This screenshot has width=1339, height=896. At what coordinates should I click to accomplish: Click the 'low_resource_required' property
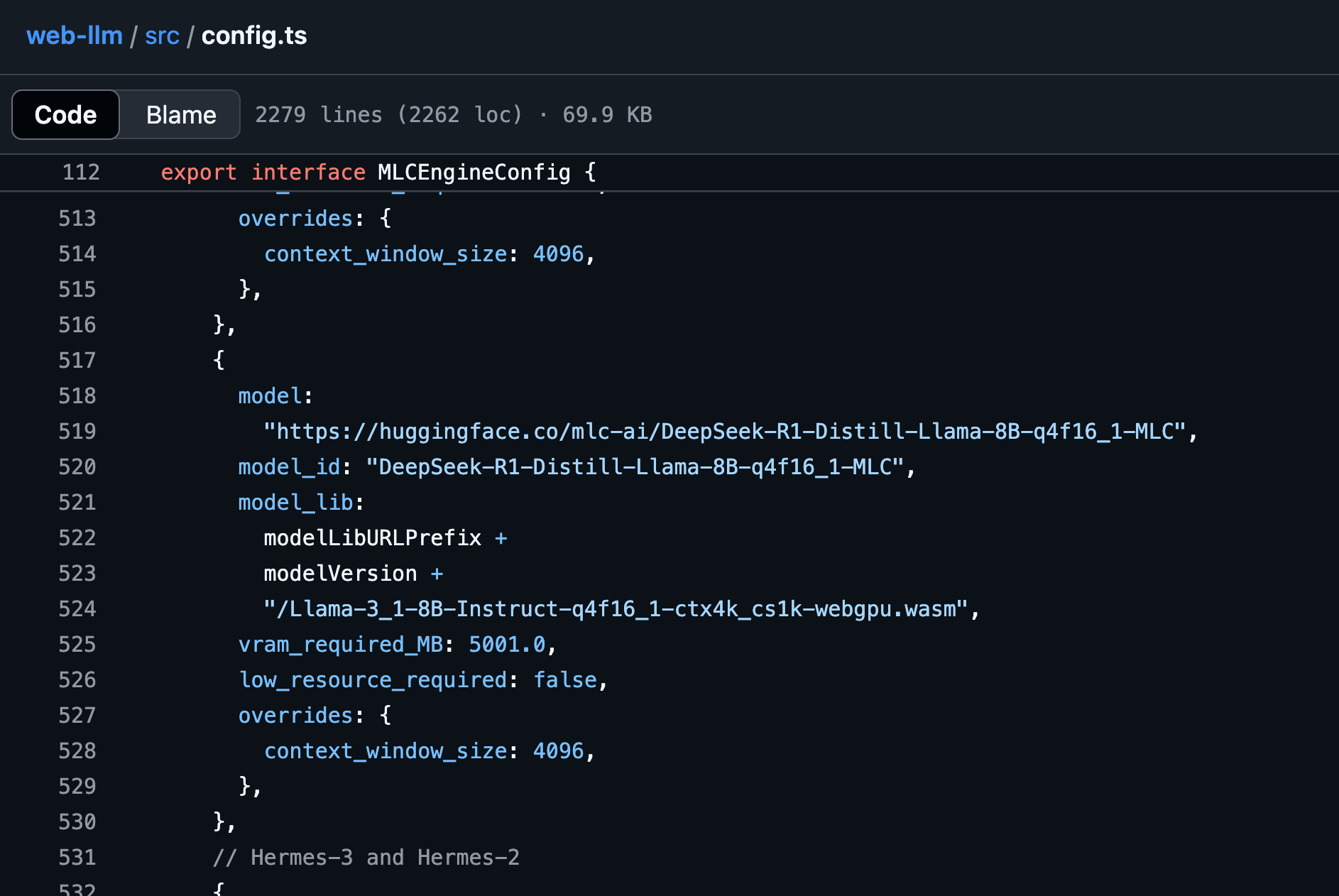point(373,679)
